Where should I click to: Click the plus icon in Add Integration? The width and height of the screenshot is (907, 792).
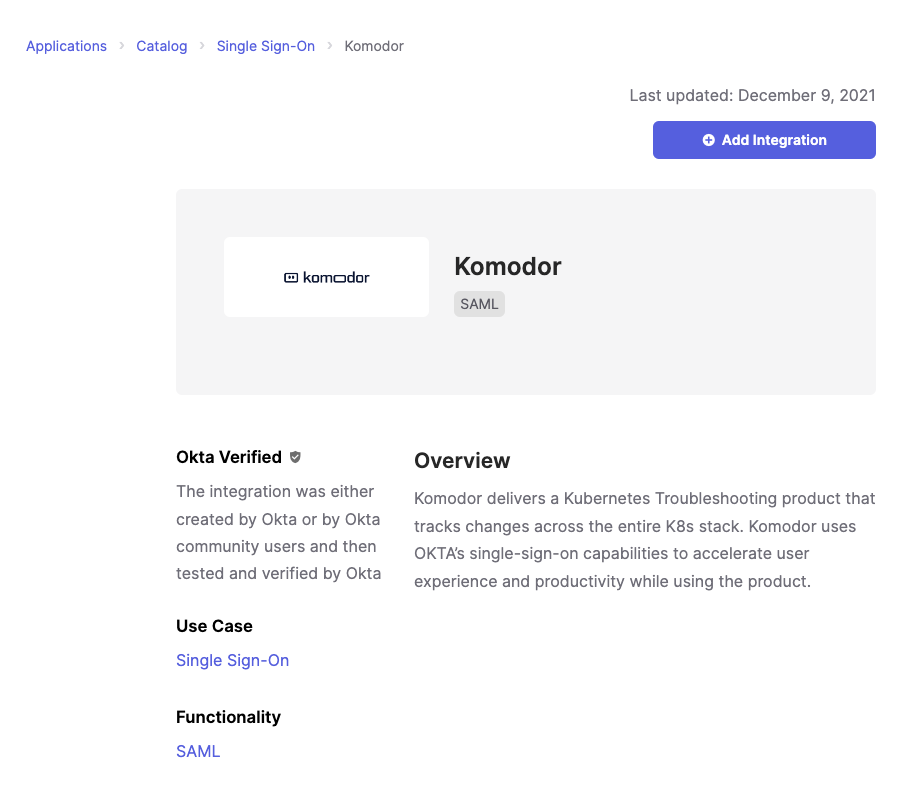click(x=709, y=140)
